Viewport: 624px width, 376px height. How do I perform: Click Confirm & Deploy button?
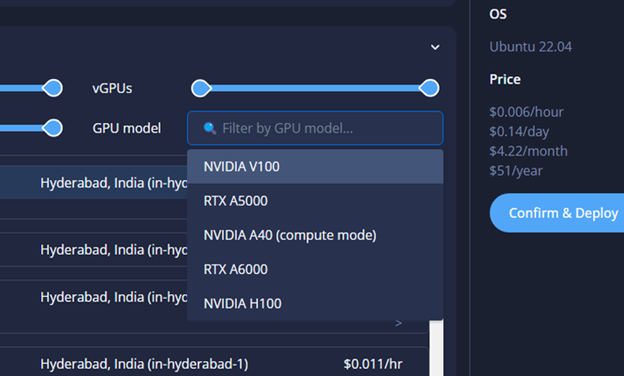pos(557,213)
